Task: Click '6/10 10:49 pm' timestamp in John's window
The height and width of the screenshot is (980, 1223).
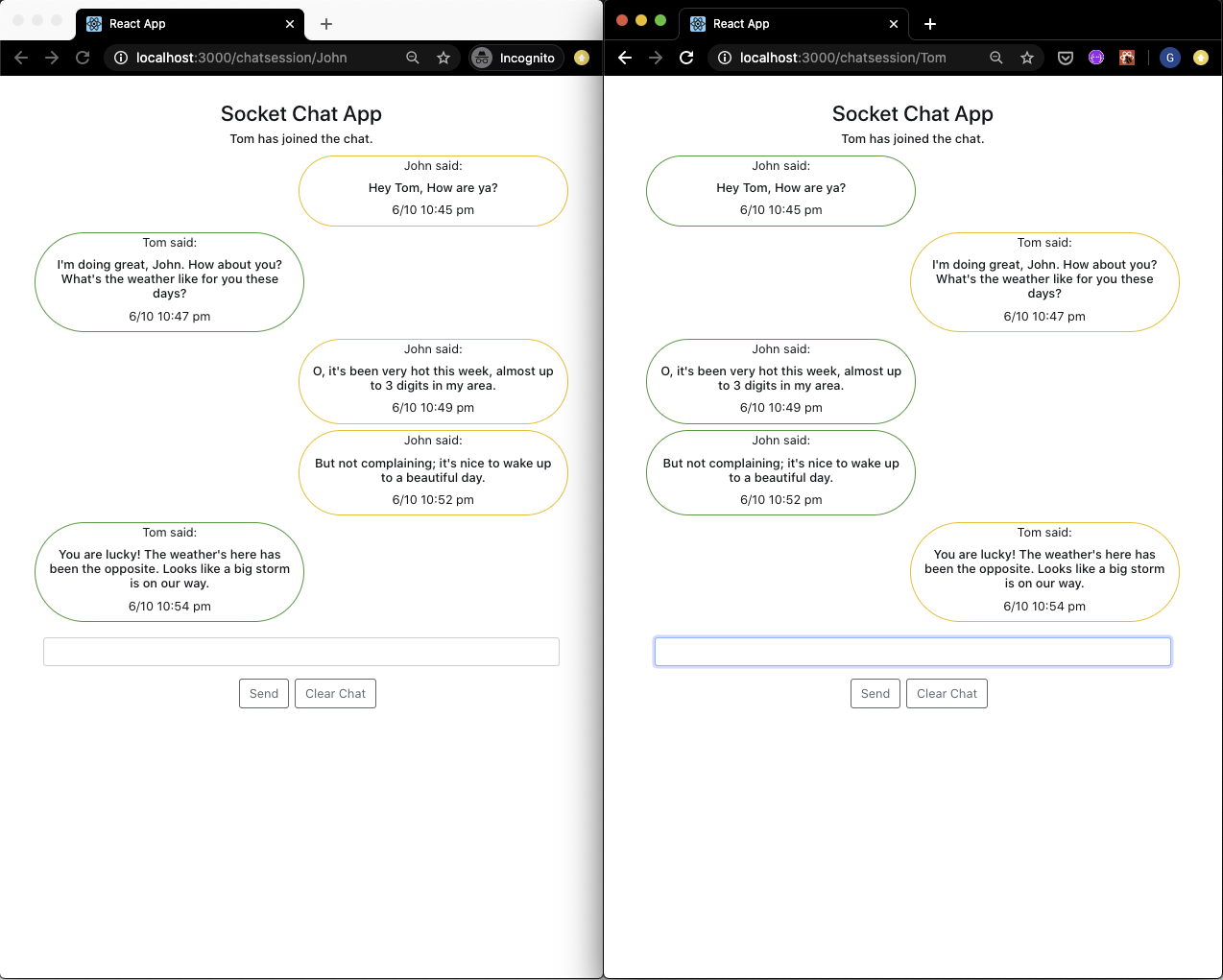Action: 433,408
